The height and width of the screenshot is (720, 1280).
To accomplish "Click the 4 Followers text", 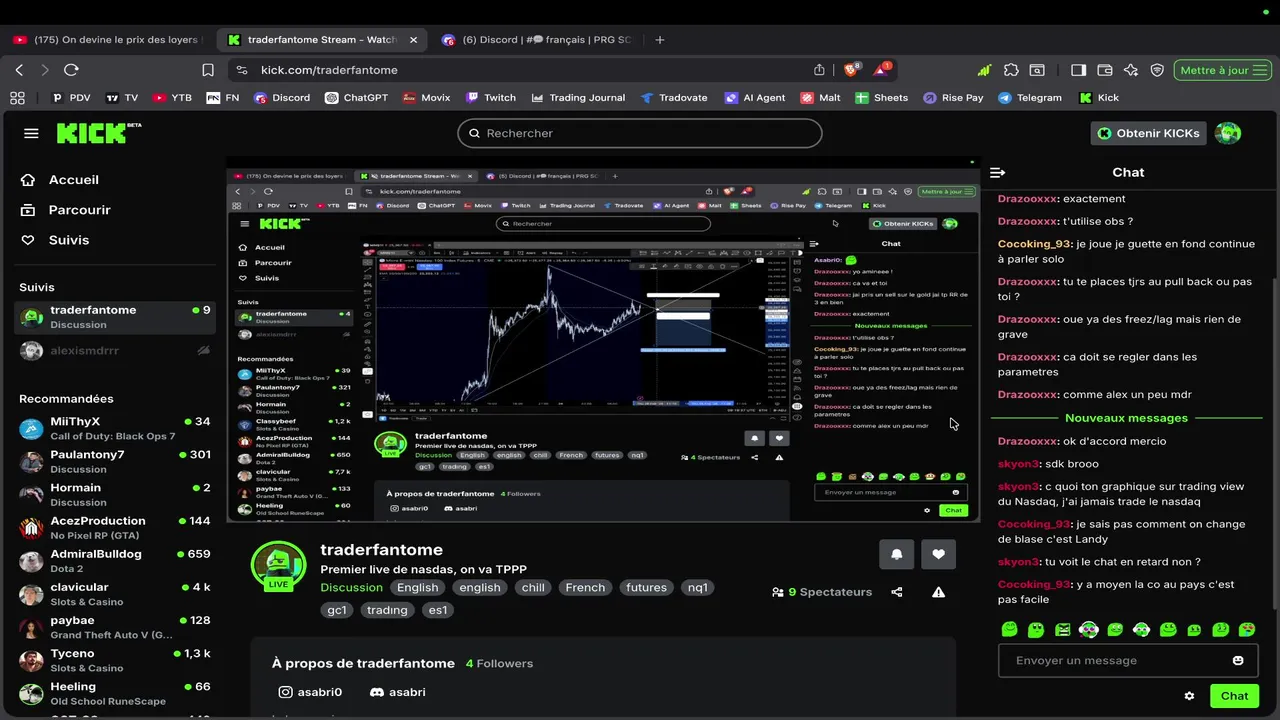I will tap(499, 664).
